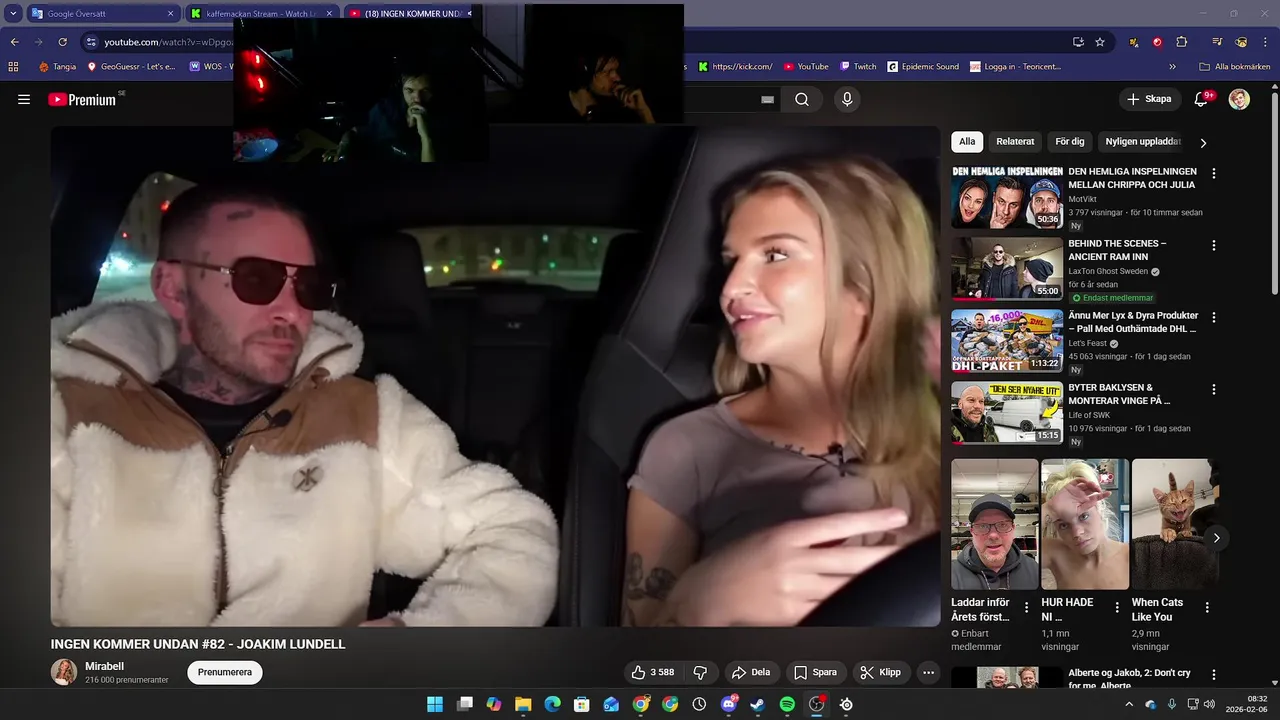Select the Nyligen uppladdat filter chip
This screenshot has width=1280, height=720.
(1143, 142)
